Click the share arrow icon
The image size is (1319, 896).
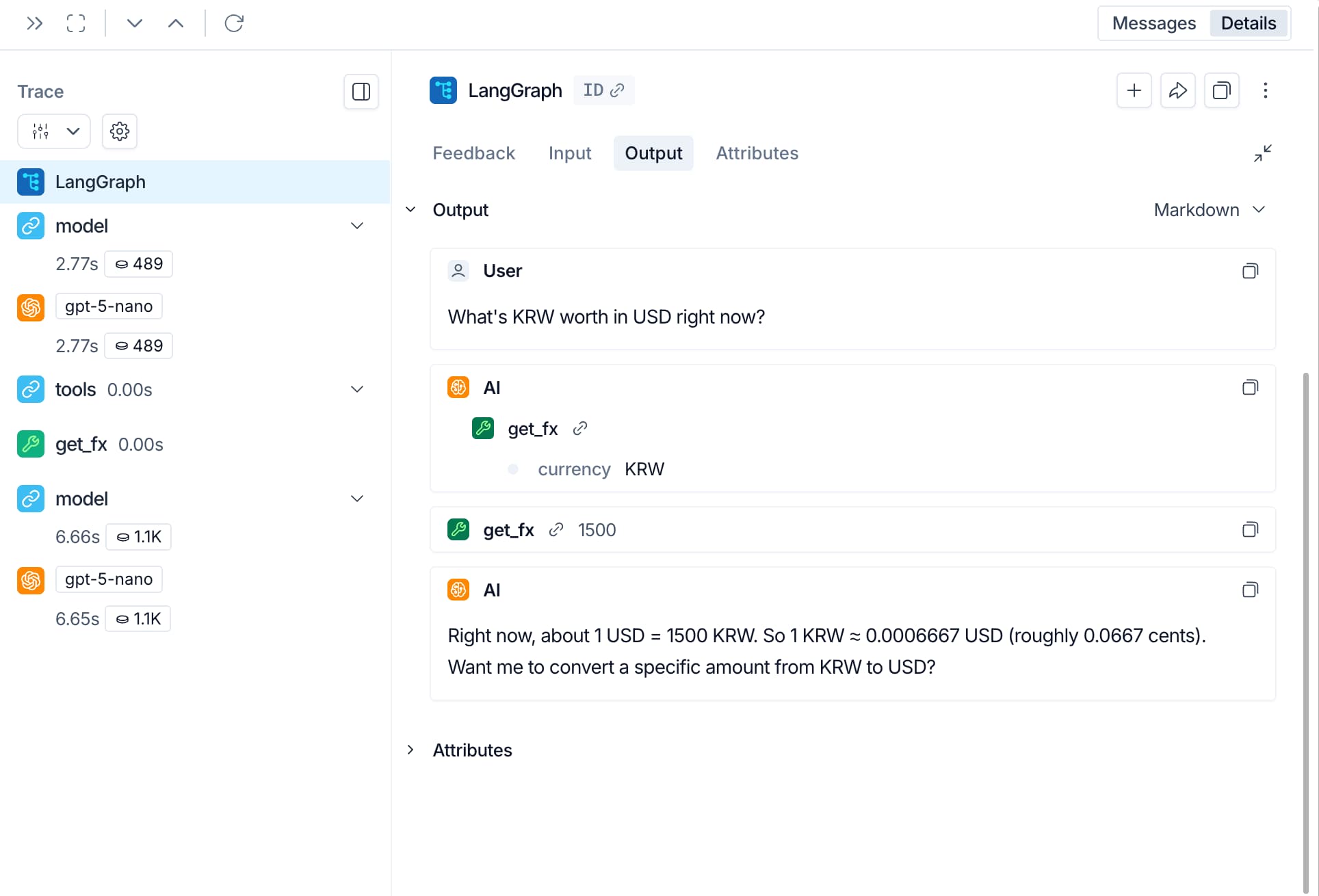coord(1177,90)
